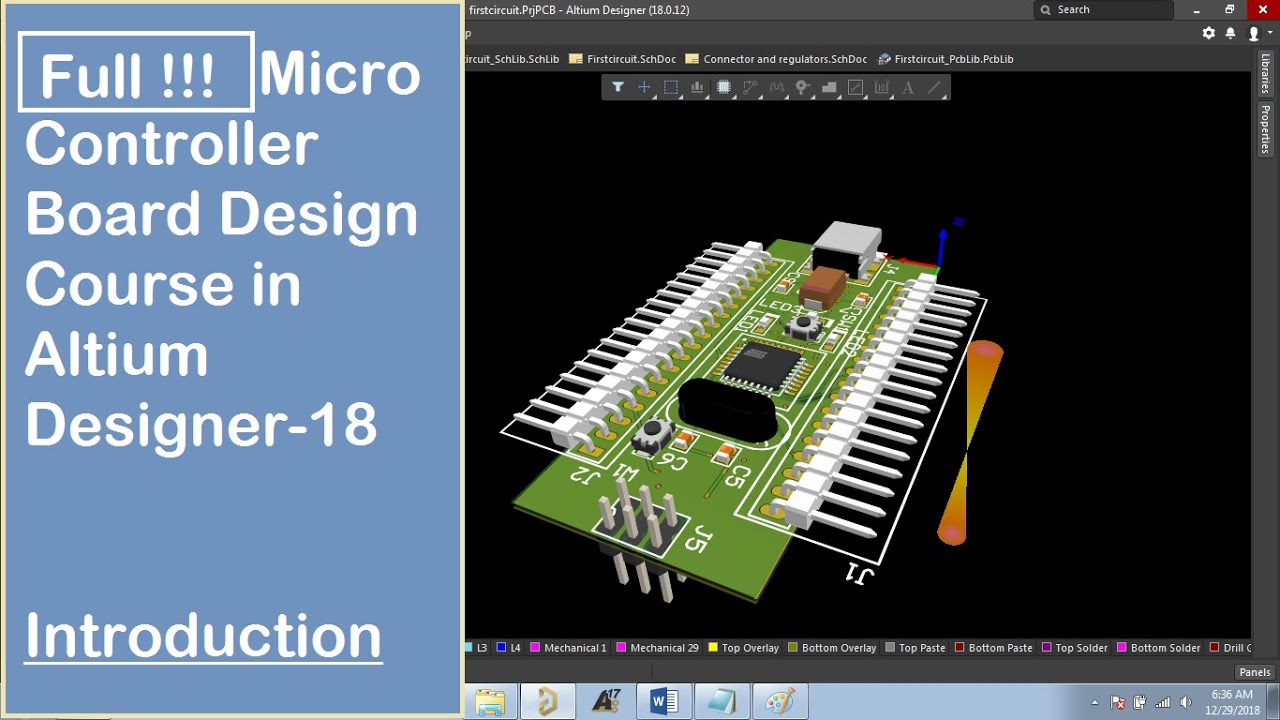1280x720 pixels.
Task: Click the Panels button
Action: pos(1255,672)
